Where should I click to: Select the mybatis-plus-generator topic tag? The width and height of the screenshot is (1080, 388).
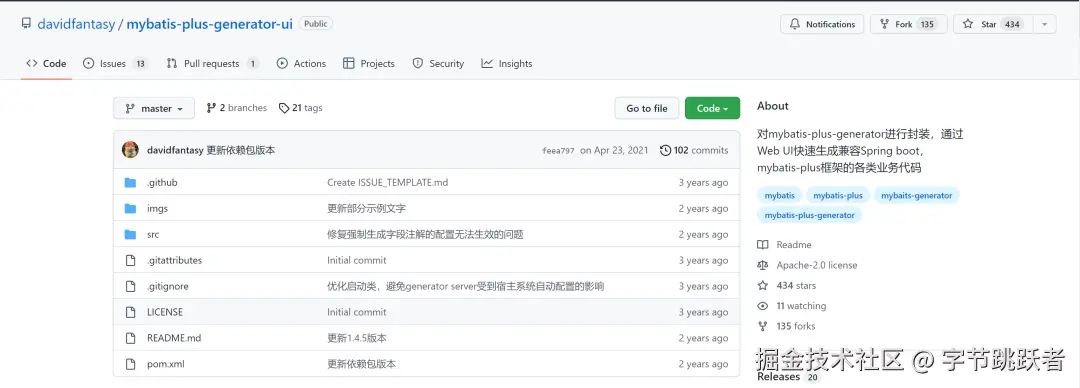coord(809,215)
